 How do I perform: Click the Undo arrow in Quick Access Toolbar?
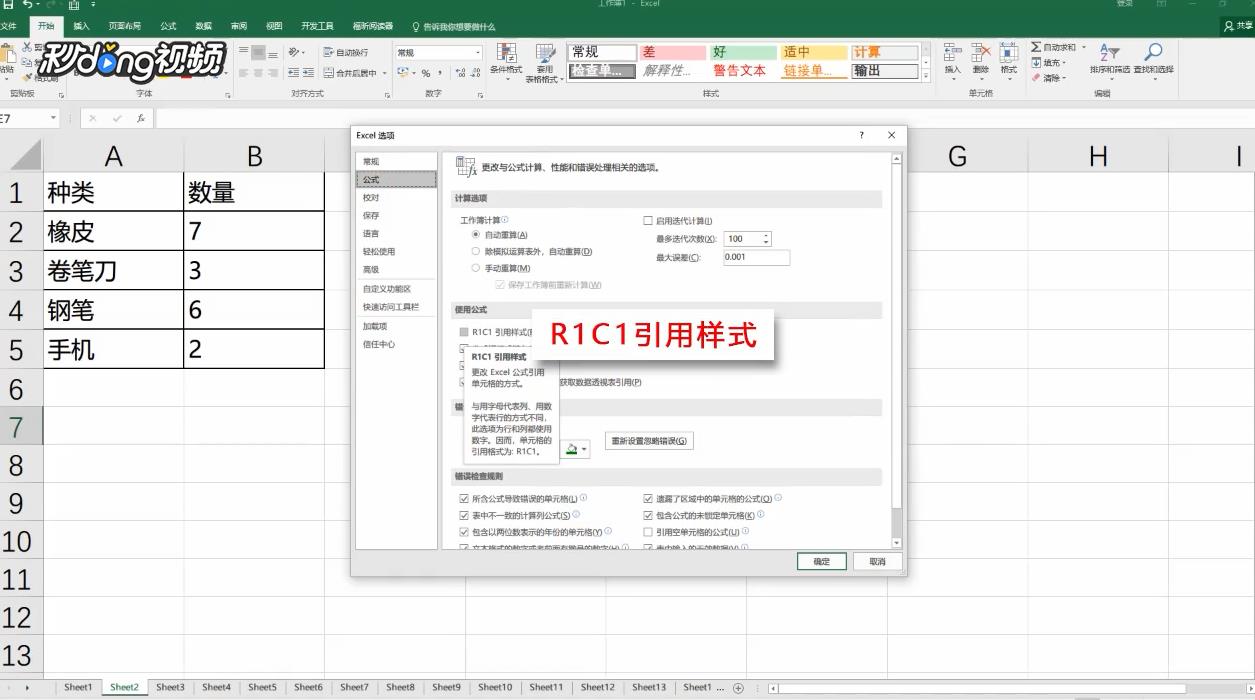click(x=28, y=5)
